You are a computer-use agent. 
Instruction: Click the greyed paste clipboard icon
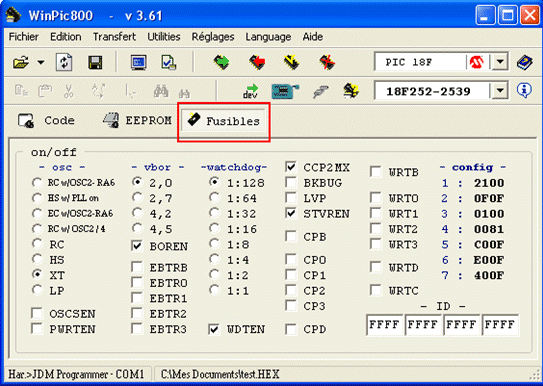(x=45, y=91)
